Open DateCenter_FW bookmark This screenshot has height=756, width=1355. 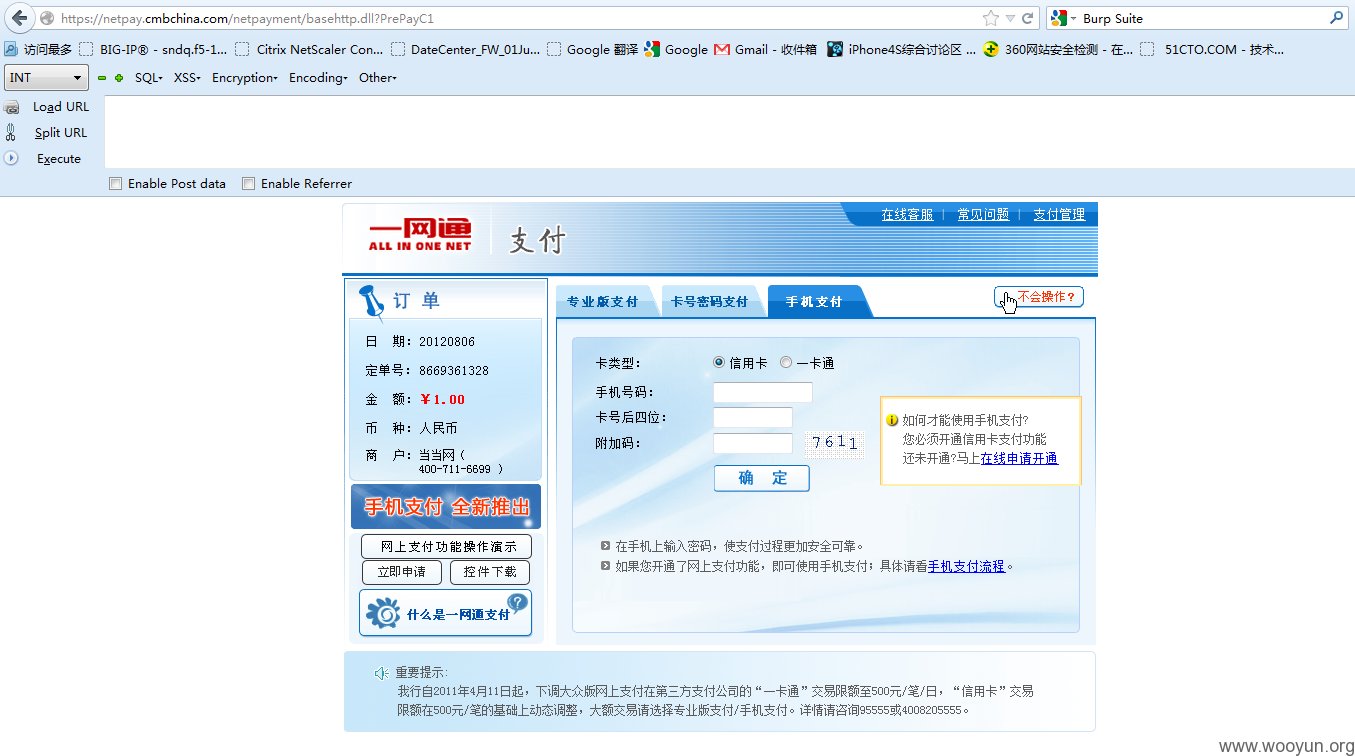pyautogui.click(x=466, y=49)
